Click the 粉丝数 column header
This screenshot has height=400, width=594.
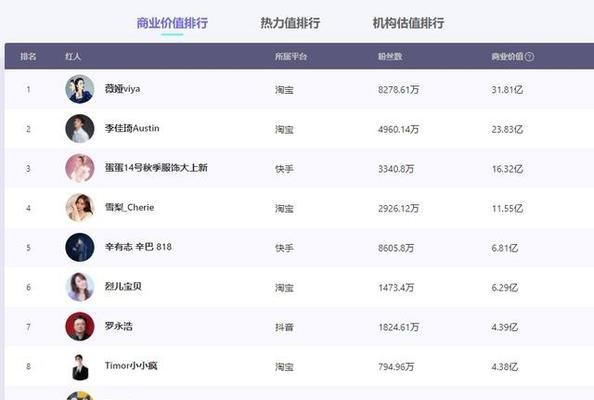[x=390, y=57]
